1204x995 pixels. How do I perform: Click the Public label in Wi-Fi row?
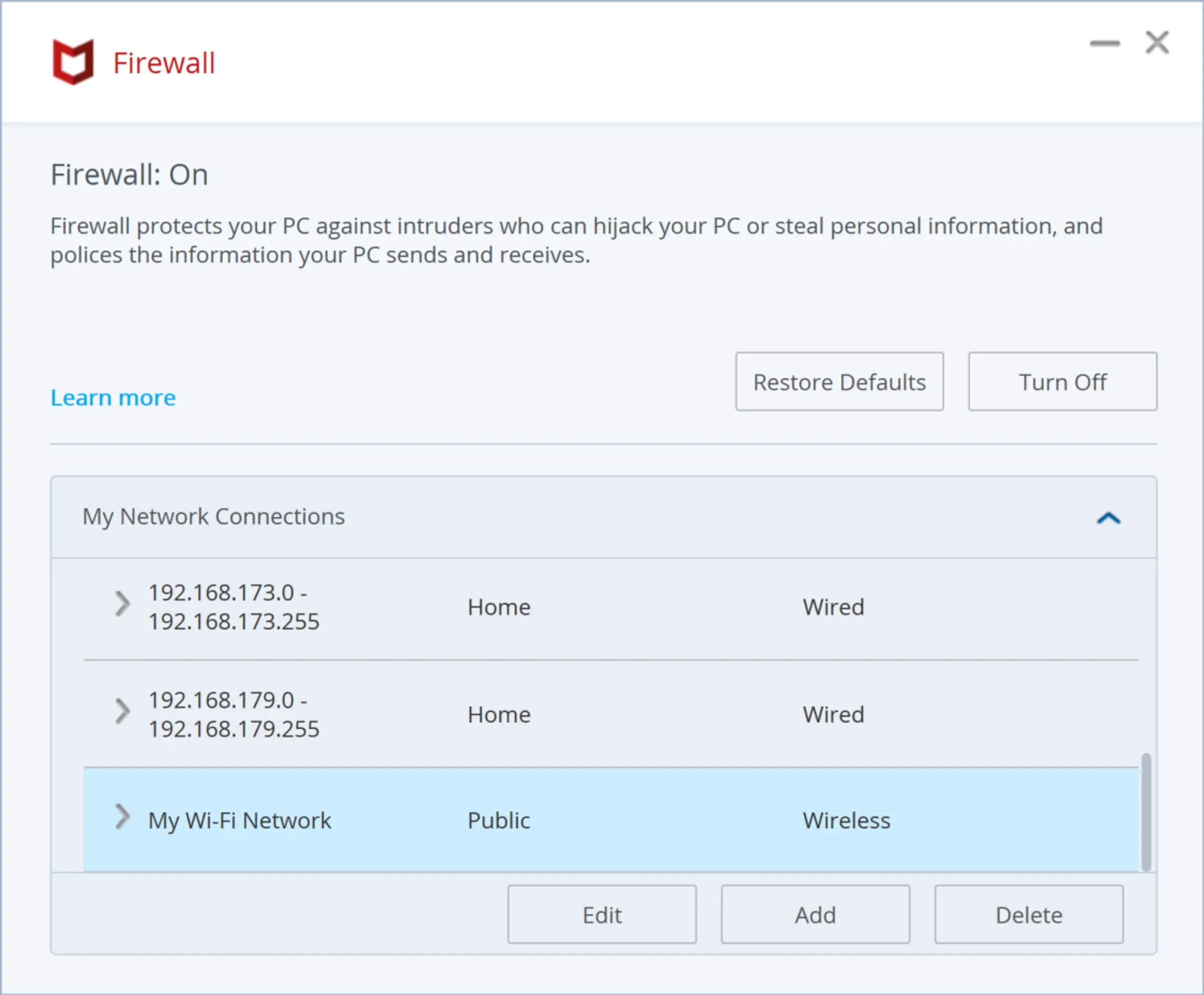(x=498, y=821)
